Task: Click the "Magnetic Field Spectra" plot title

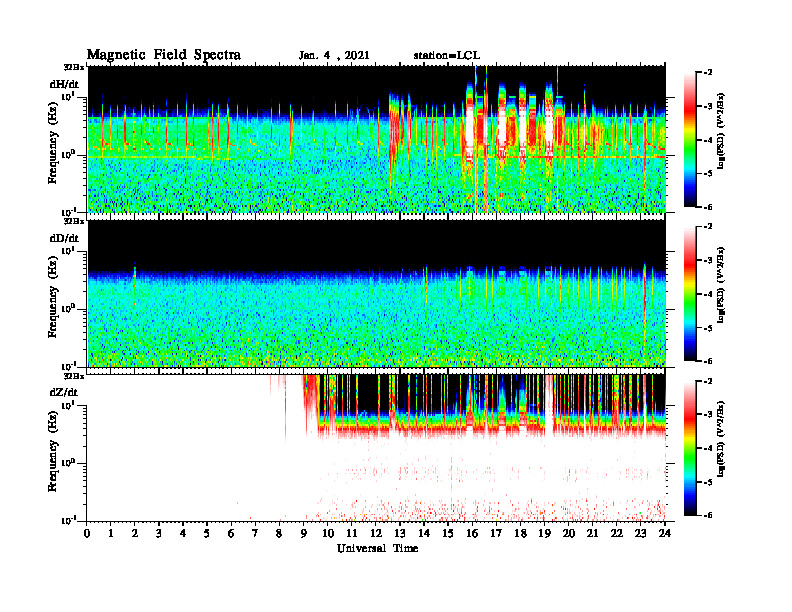Action: point(164,55)
